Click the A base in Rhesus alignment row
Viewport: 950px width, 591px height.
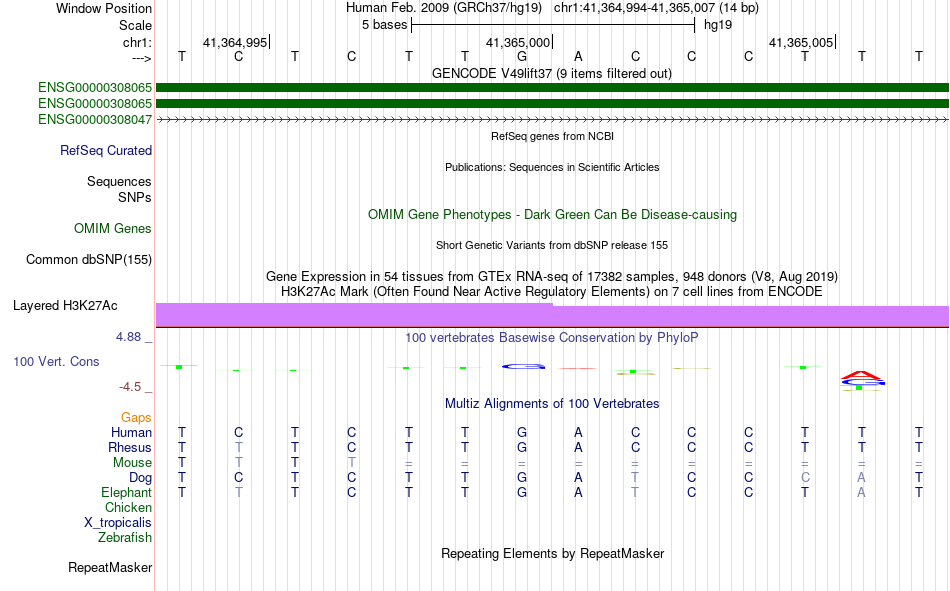tap(578, 447)
